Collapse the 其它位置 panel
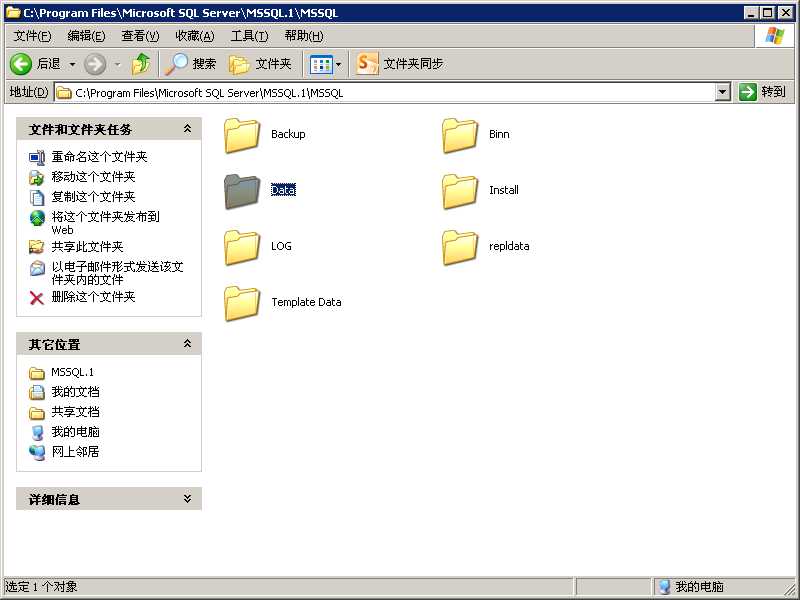This screenshot has height=600, width=800. pos(187,344)
